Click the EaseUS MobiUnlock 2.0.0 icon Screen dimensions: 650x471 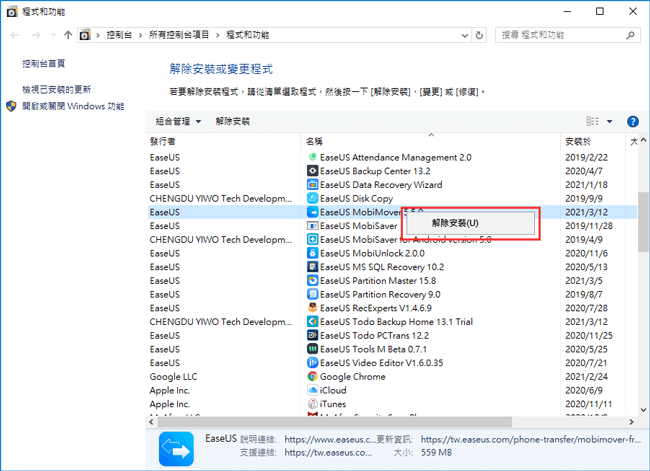(313, 253)
